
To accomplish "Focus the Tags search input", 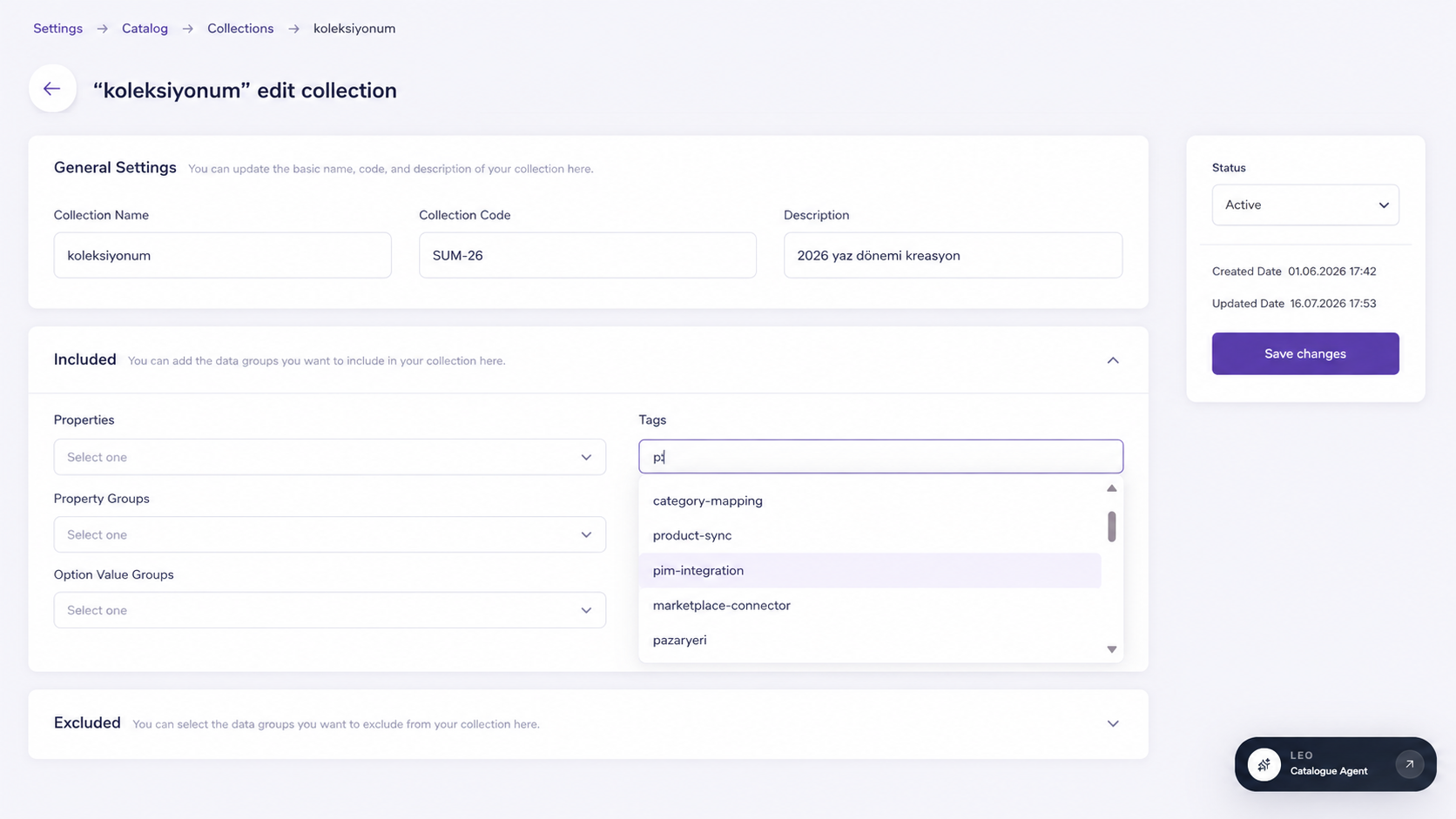I will coord(880,457).
